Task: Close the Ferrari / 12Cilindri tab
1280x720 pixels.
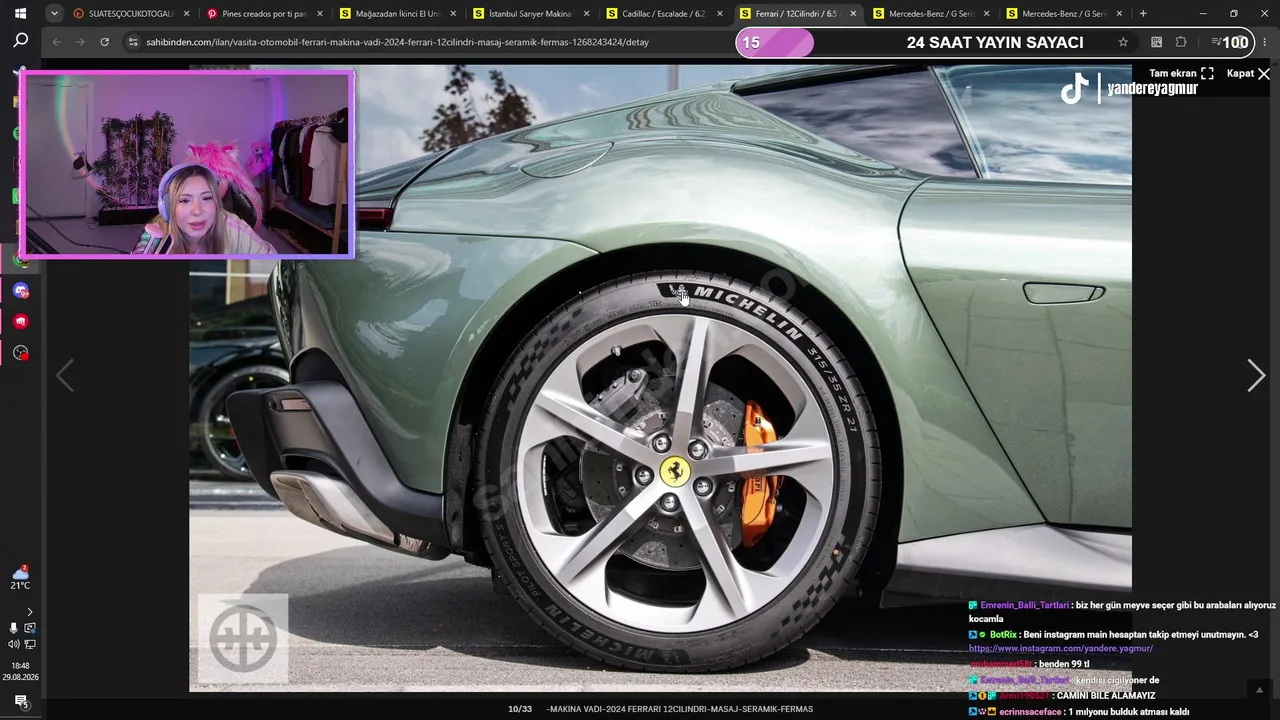Action: click(853, 14)
